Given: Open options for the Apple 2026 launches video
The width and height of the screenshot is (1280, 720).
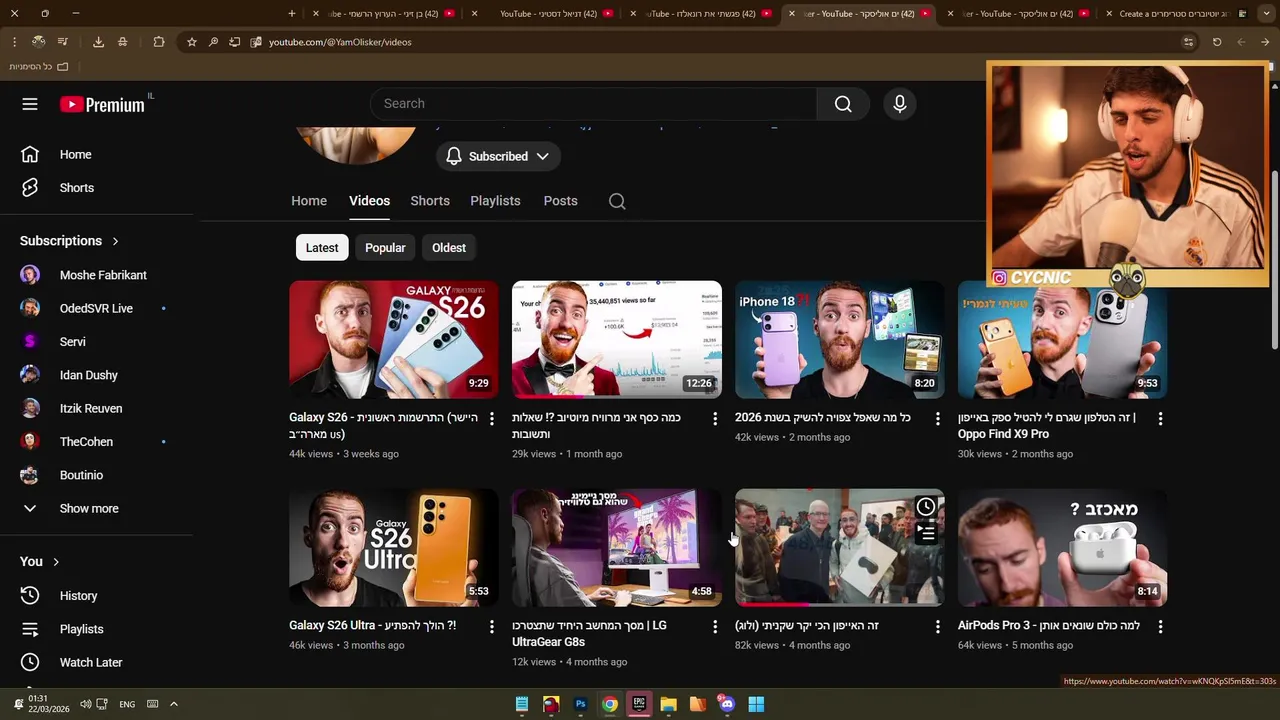Looking at the screenshot, I should click(x=937, y=419).
